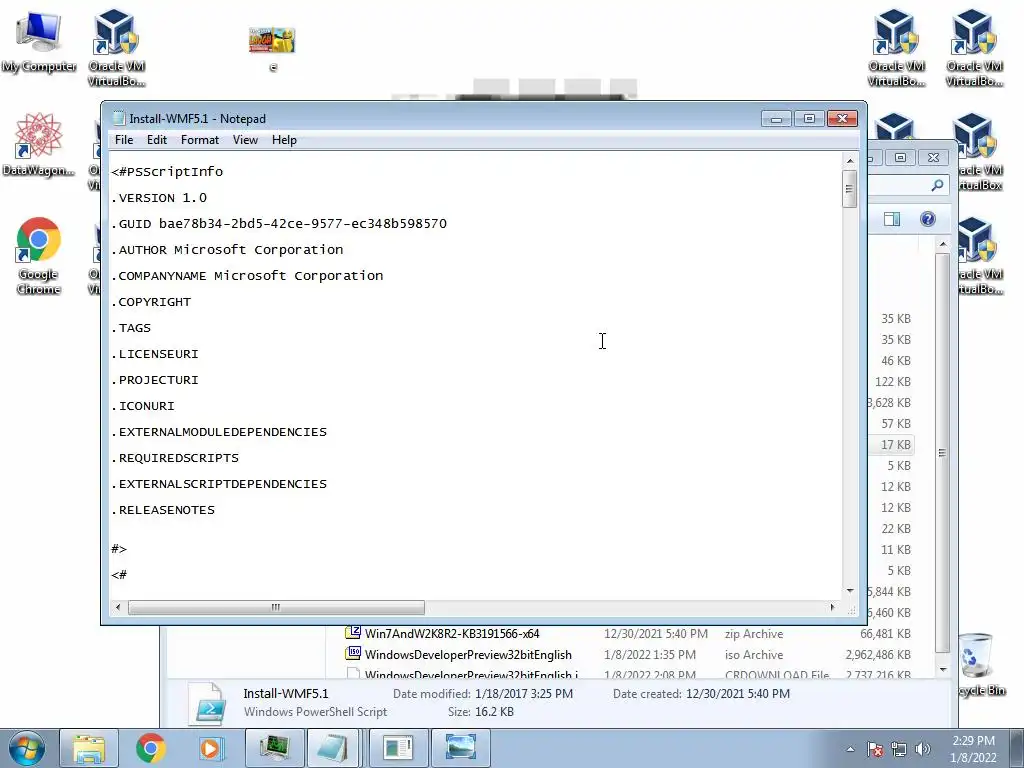Select the desktop icon labeled e
The width and height of the screenshot is (1024, 768).
pos(272,48)
